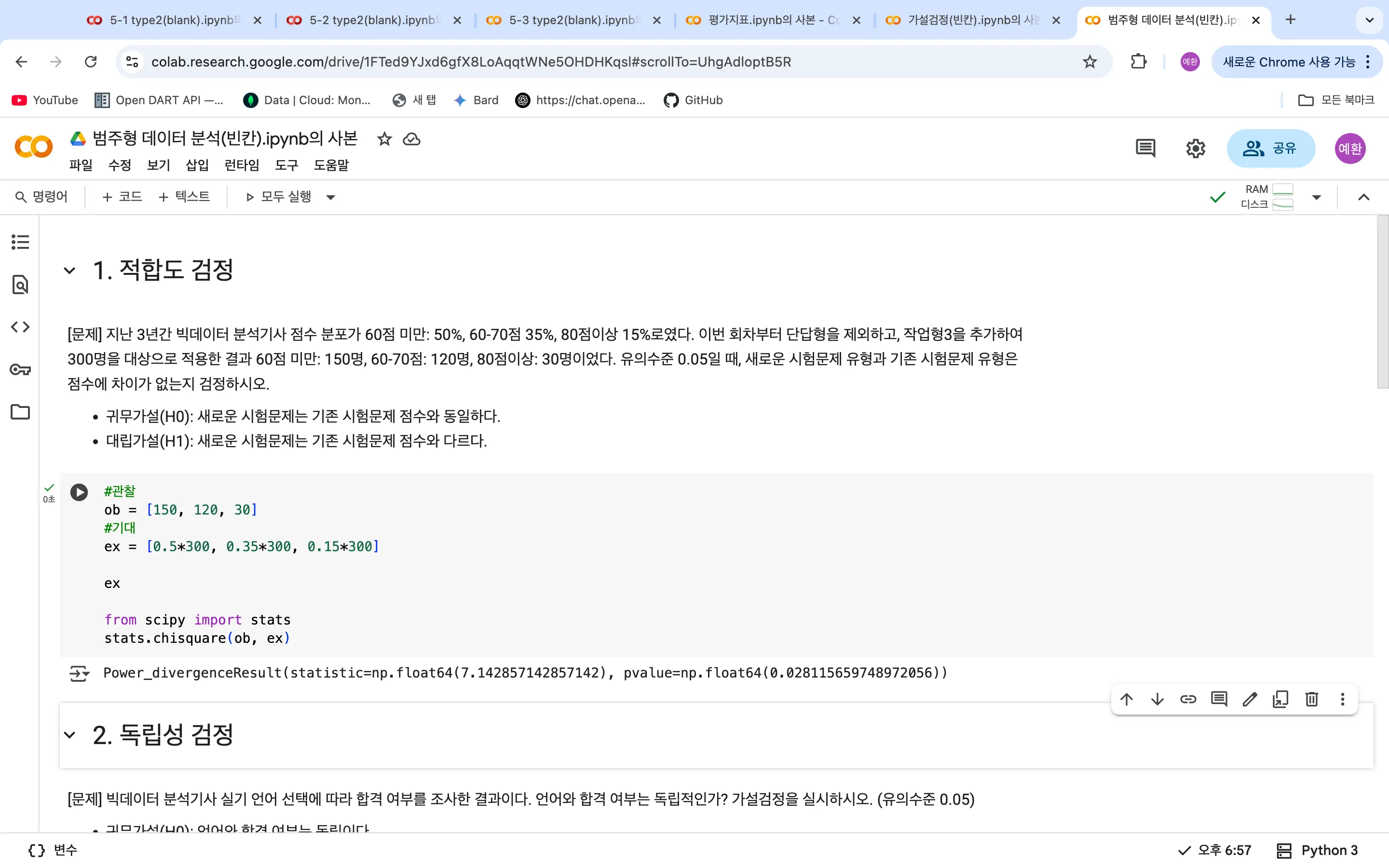
Task: Open the code snippets sidebar icon
Action: coord(20,326)
